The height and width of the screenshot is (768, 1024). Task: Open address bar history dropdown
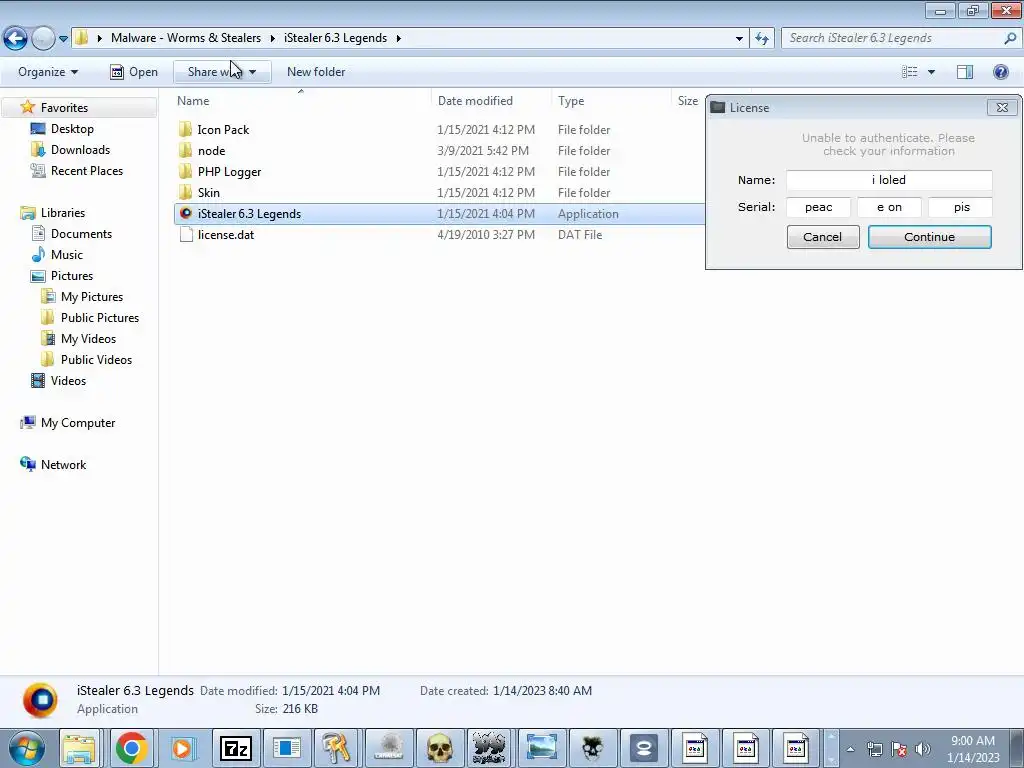coord(739,39)
